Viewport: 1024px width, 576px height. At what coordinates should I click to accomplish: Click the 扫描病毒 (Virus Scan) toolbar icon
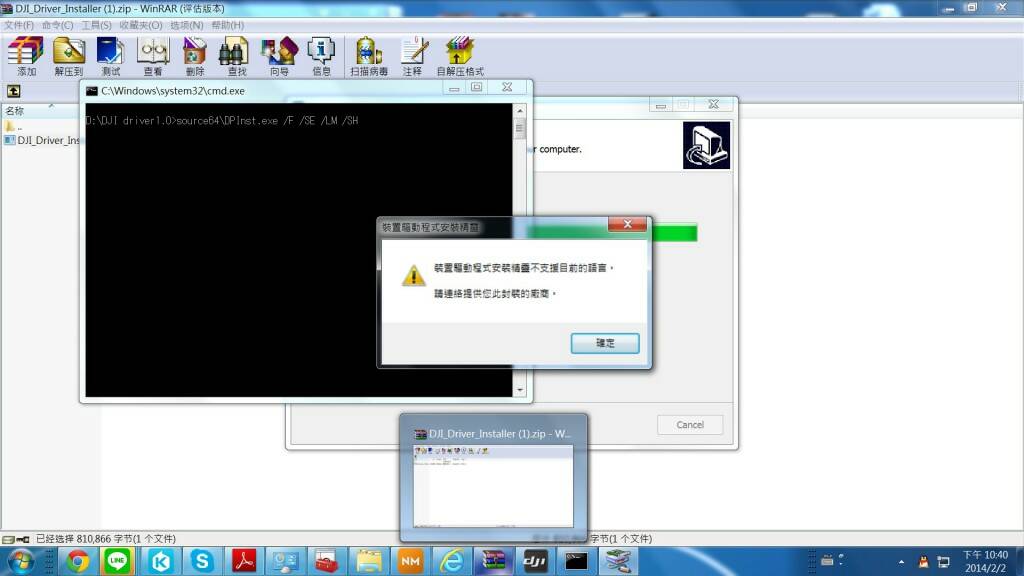(x=369, y=56)
